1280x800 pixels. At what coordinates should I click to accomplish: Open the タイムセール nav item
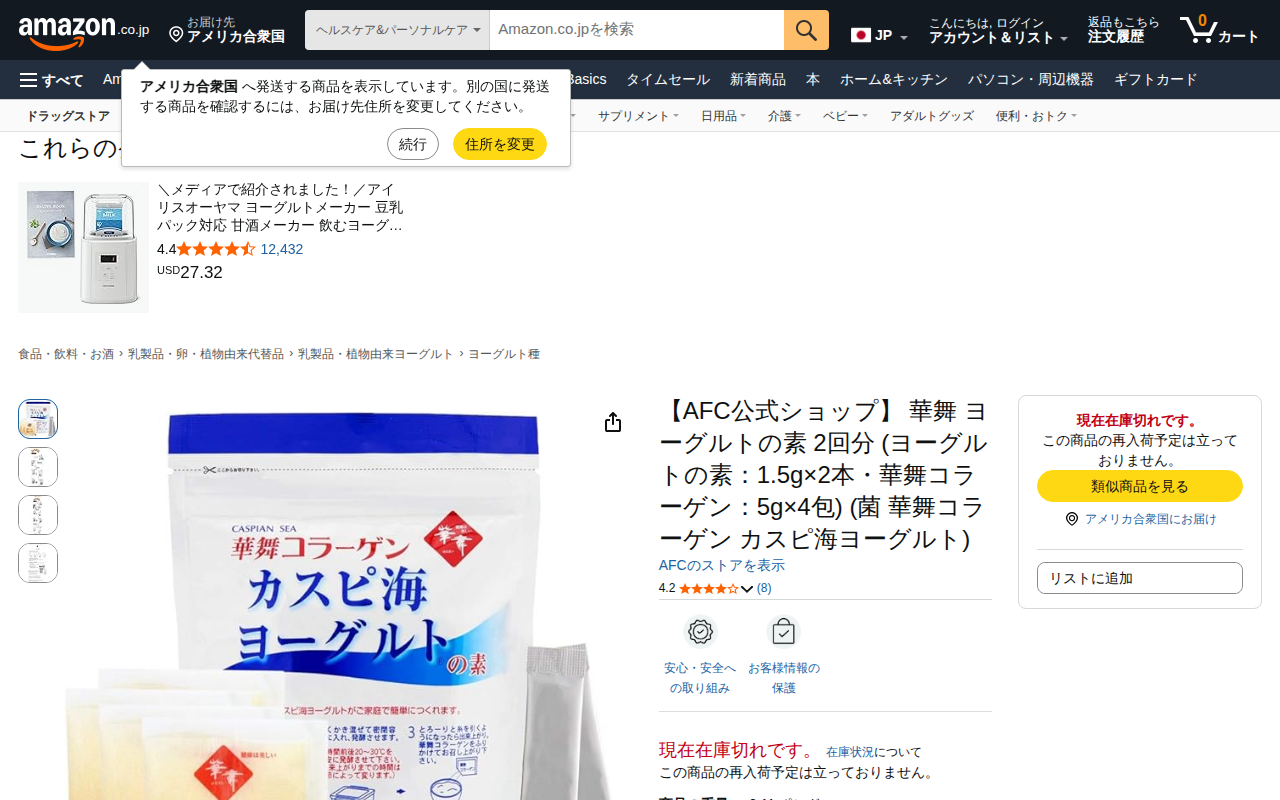coord(668,80)
